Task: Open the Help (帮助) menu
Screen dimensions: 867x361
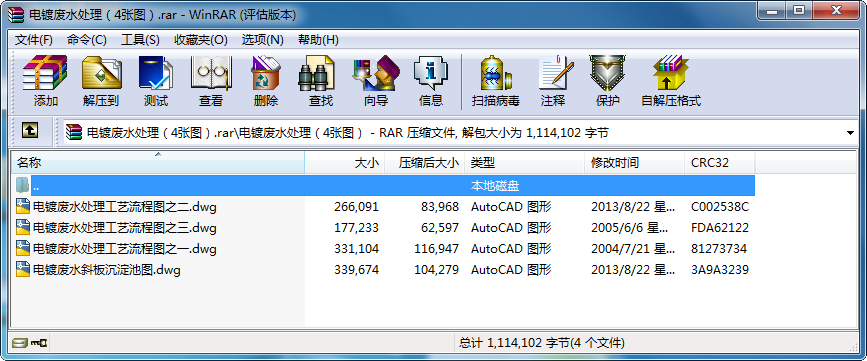Action: 318,40
